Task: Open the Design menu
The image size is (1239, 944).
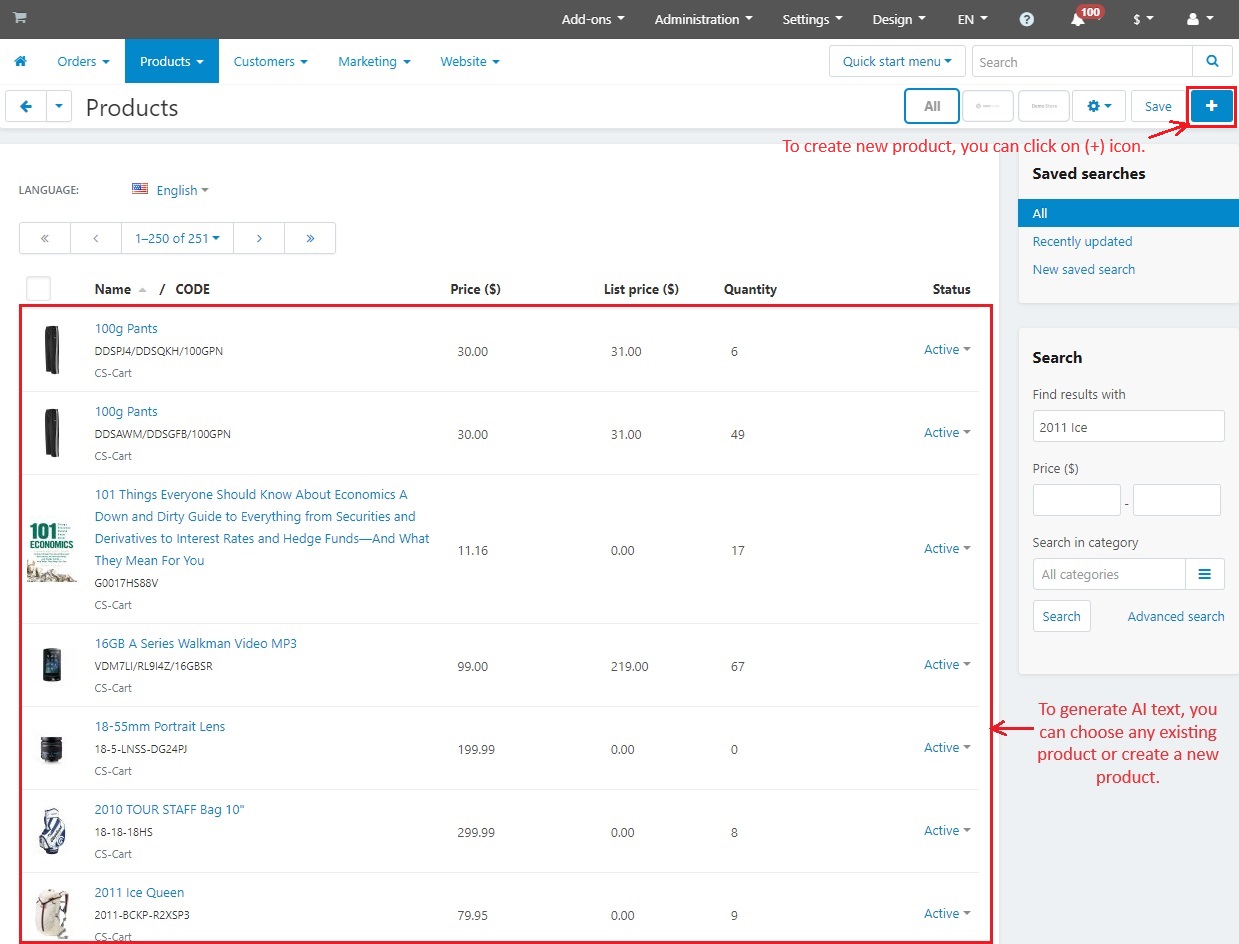Action: (x=899, y=19)
